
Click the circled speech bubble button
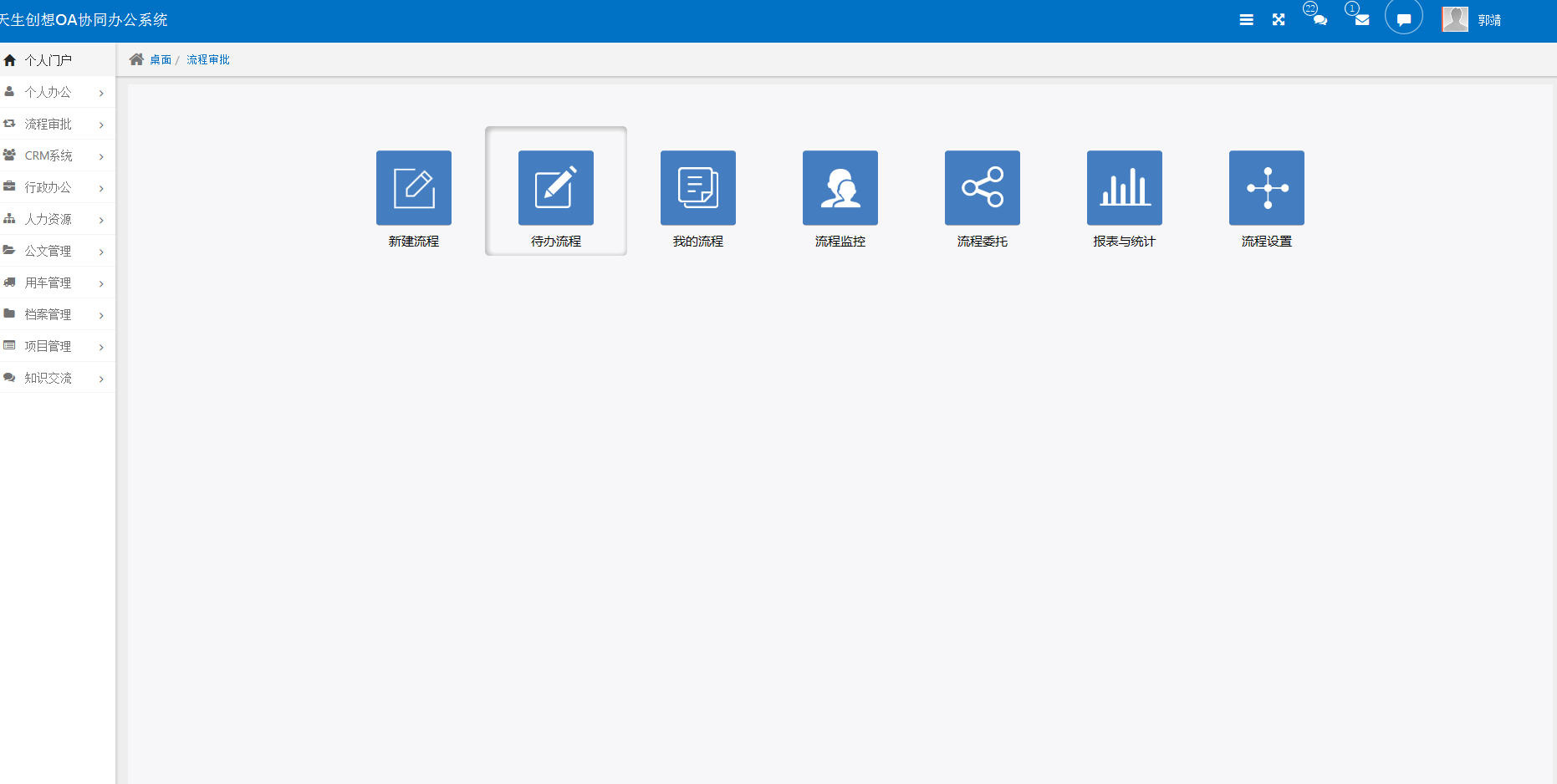[1404, 18]
